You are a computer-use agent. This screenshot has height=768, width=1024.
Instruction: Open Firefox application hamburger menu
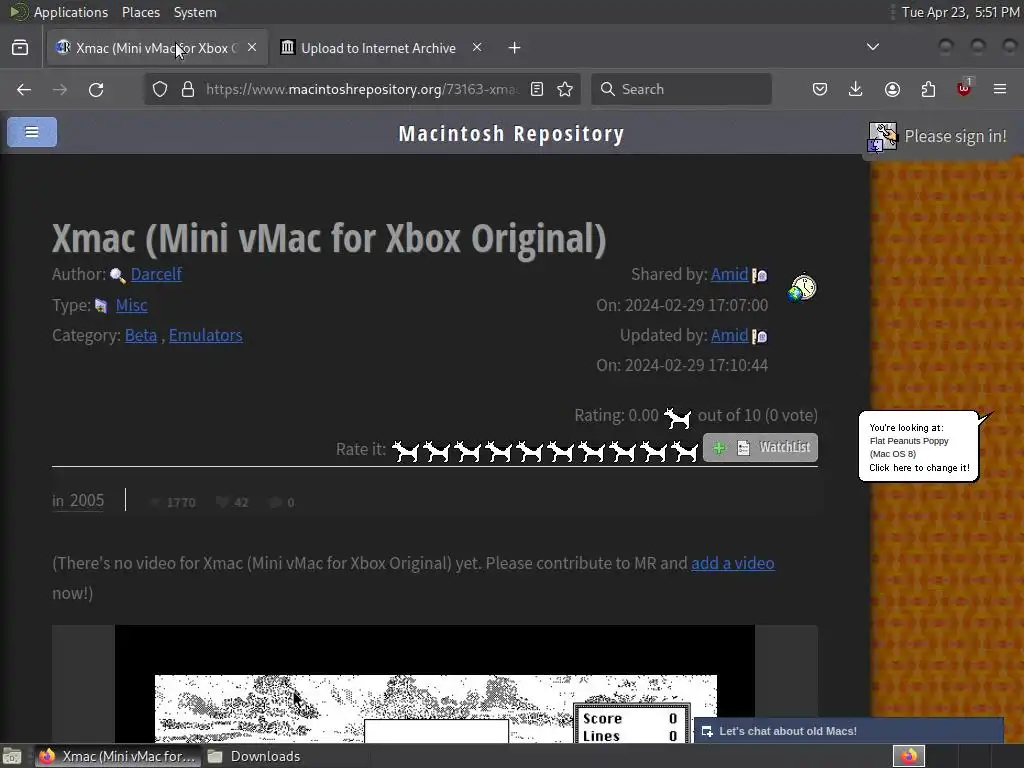1000,89
